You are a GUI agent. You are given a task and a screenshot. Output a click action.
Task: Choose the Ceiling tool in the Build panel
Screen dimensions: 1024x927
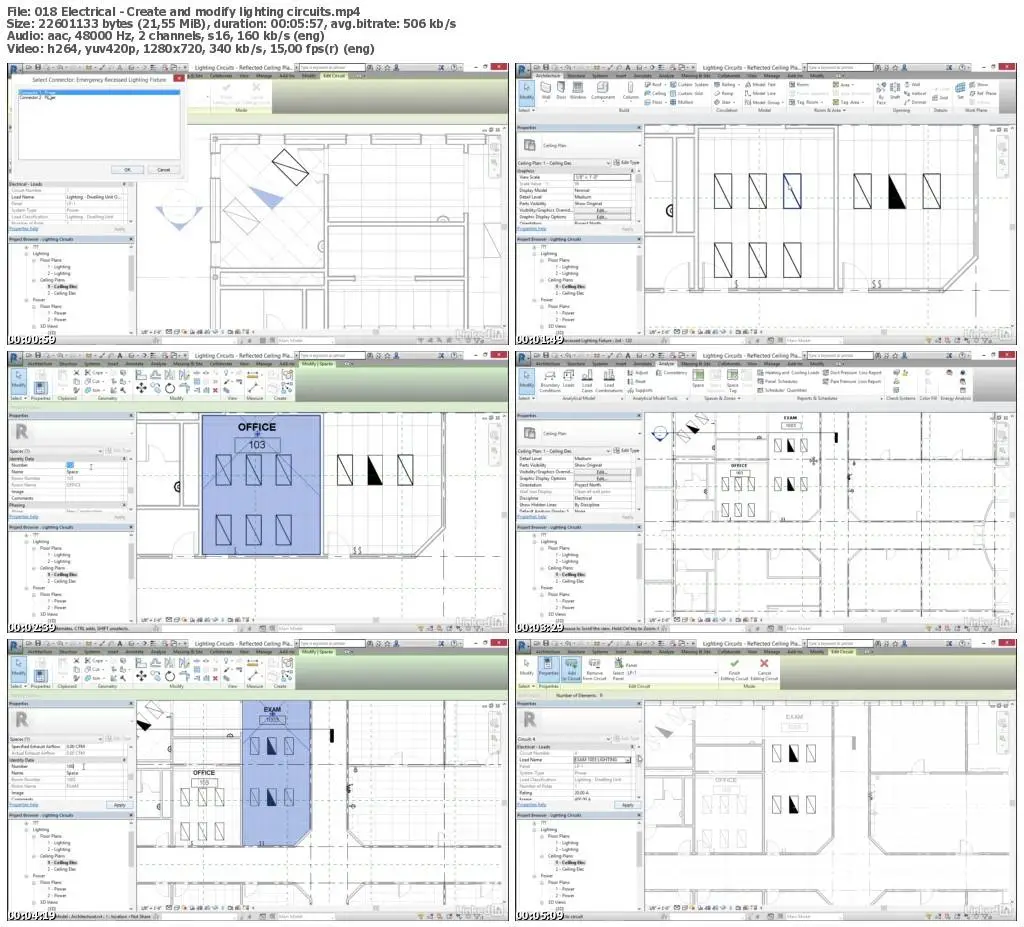click(x=654, y=93)
